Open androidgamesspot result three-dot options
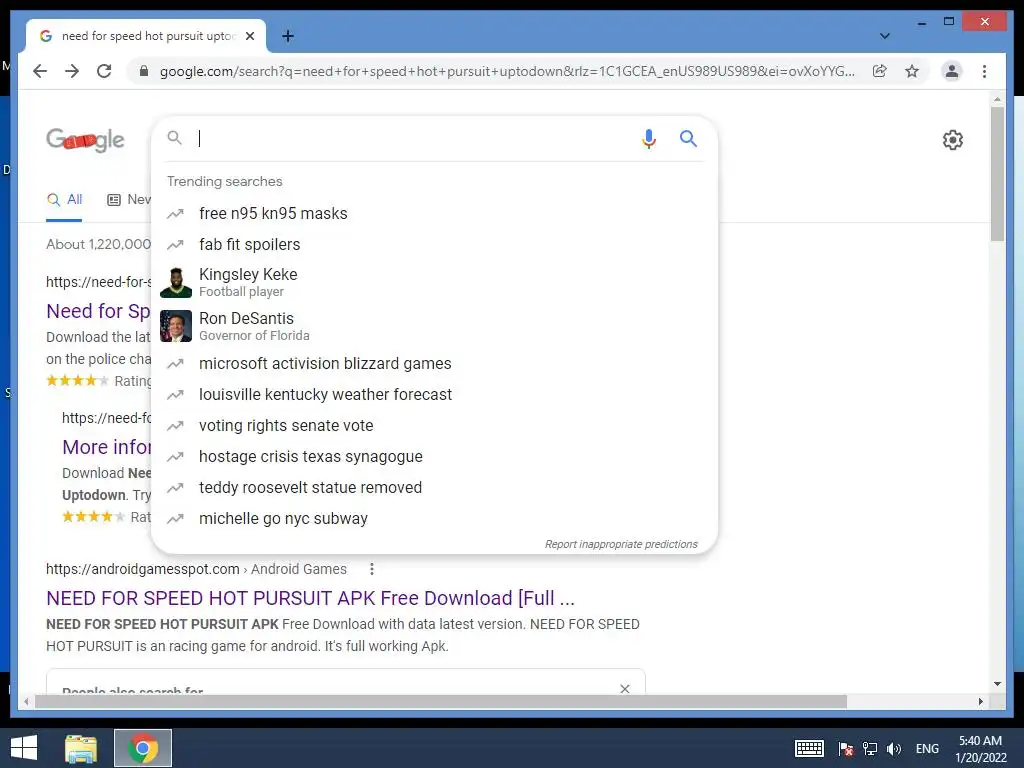The width and height of the screenshot is (1024, 768). 372,569
